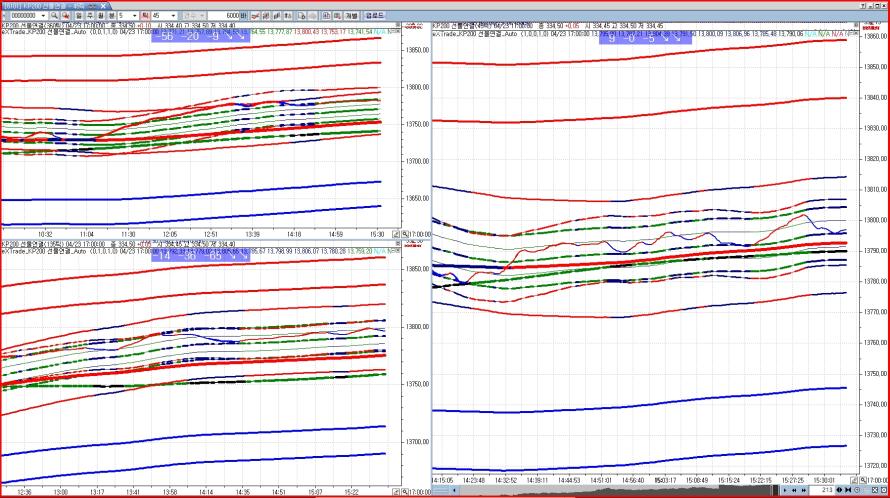This screenshot has height=498, width=890.
Task: Open the stock code 00000000 dropdown
Action: click(44, 16)
